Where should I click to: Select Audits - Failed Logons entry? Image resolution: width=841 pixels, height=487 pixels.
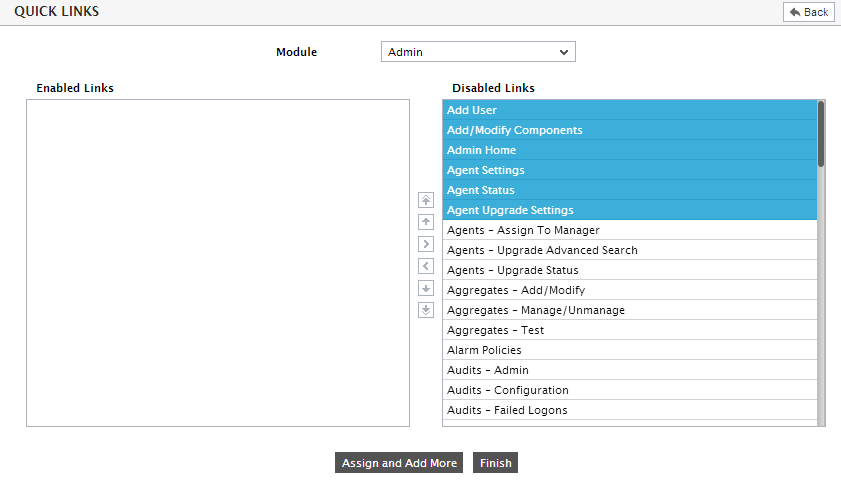coord(630,410)
